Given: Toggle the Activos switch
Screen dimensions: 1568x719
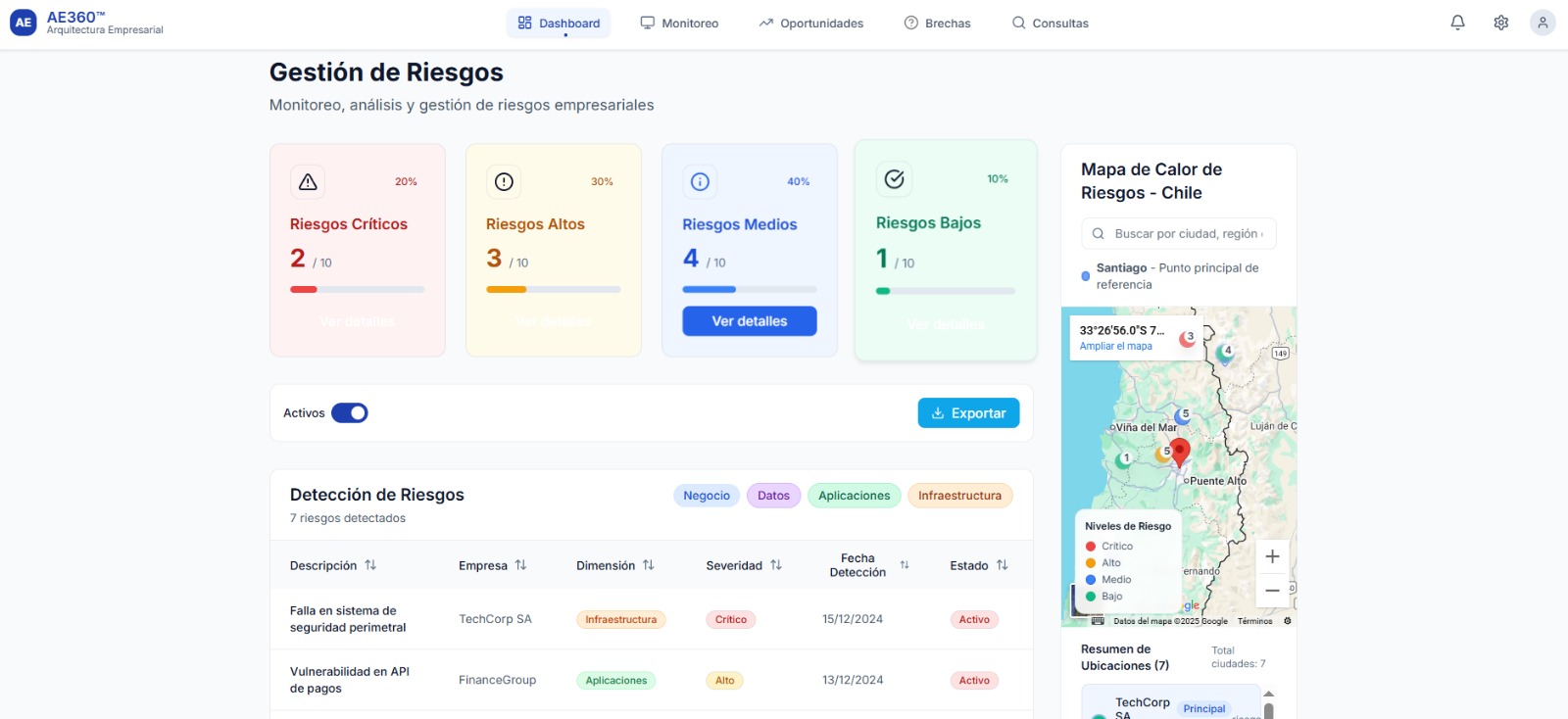Looking at the screenshot, I should click(x=349, y=413).
